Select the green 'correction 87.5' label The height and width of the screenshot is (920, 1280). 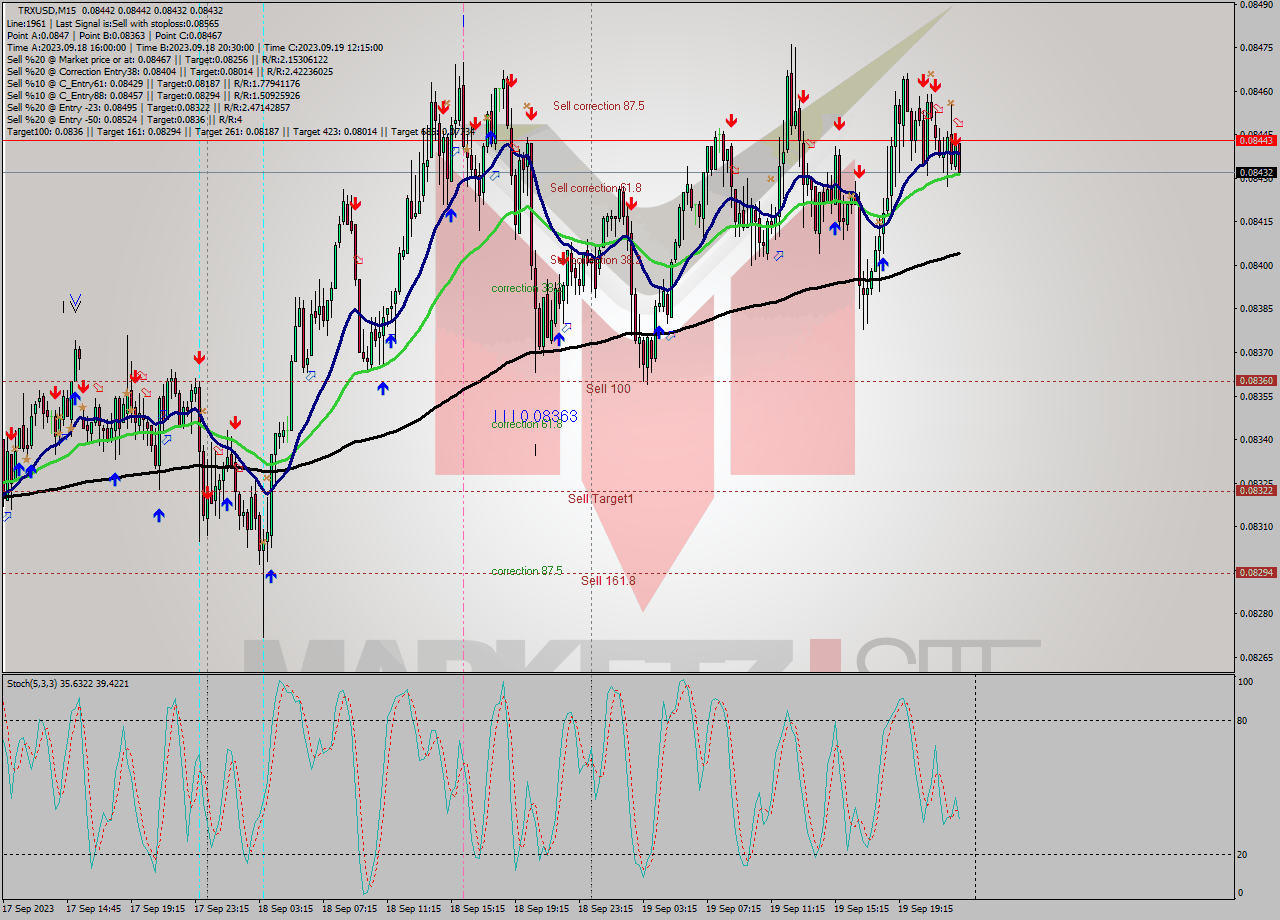point(526,571)
